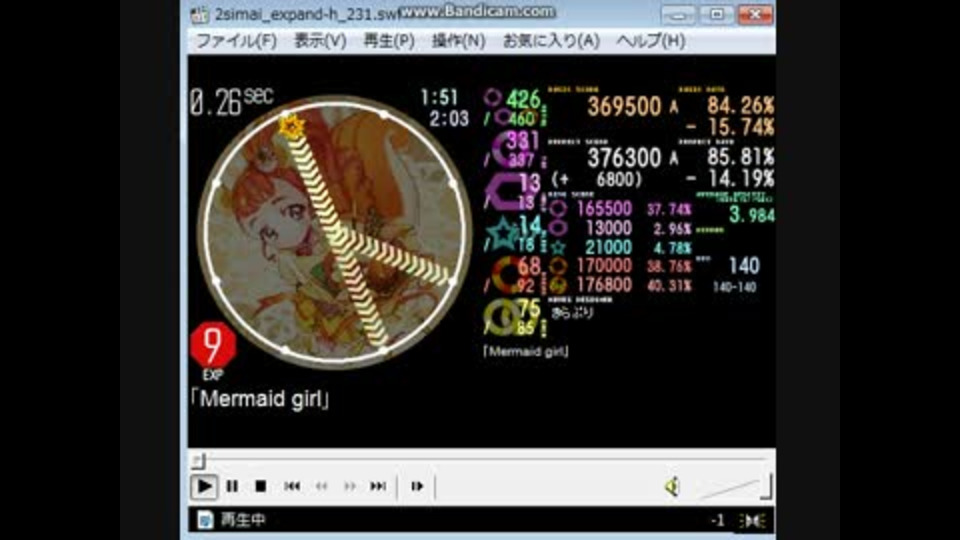
Task: Open the ヘルプ(H) menu
Action: [x=650, y=41]
